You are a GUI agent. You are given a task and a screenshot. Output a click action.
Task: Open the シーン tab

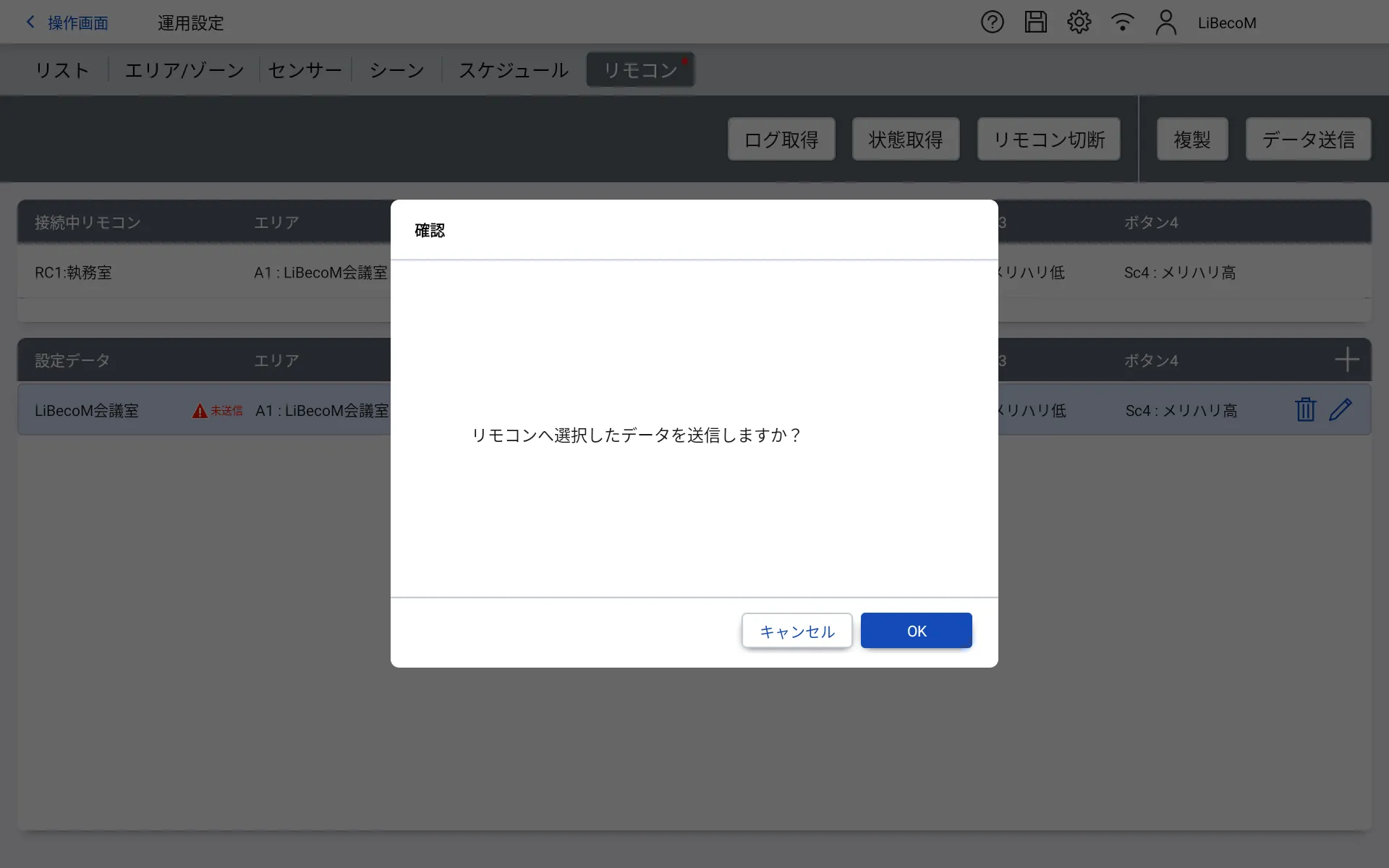396,70
